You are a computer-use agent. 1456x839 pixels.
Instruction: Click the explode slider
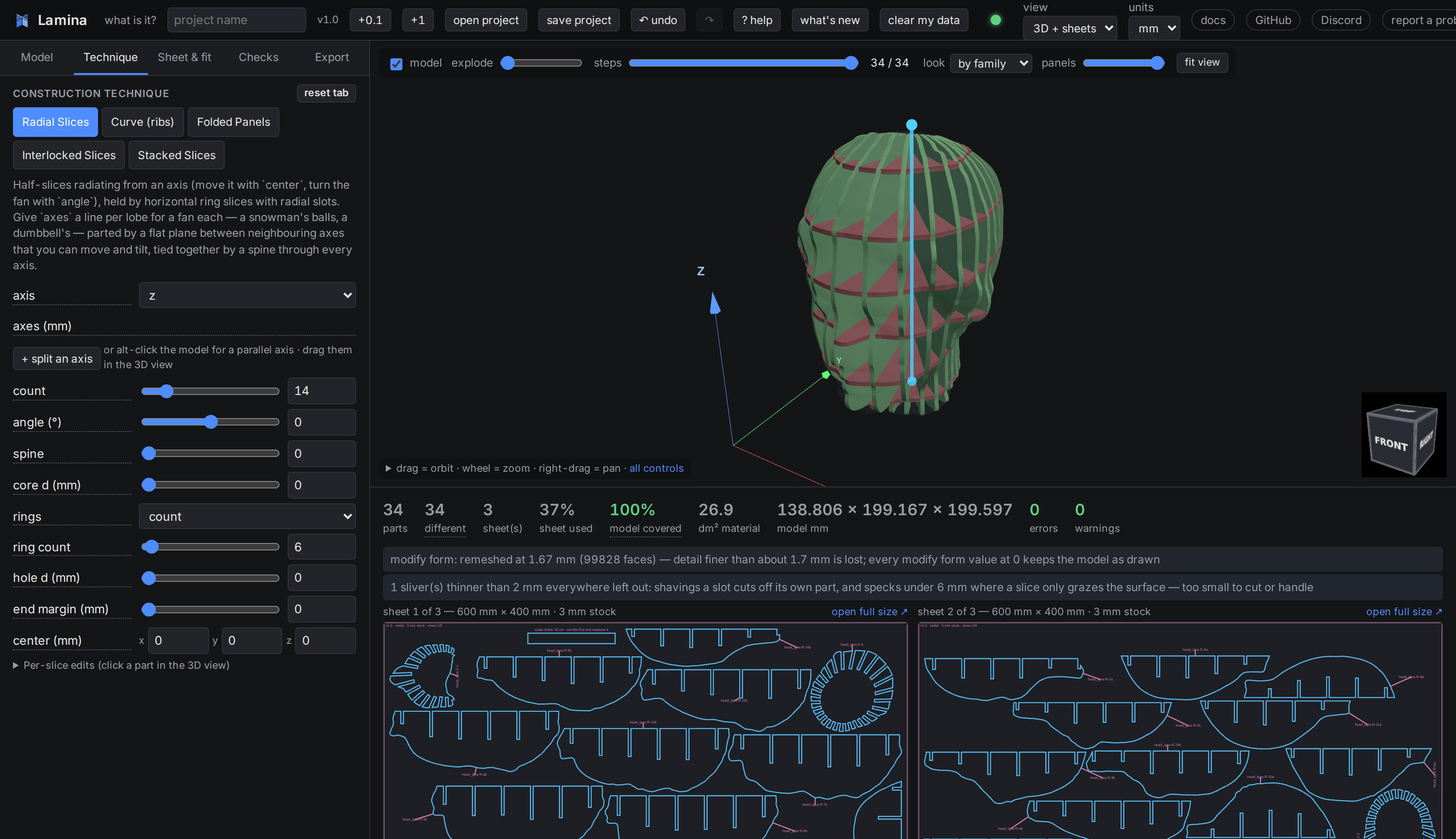click(x=541, y=63)
